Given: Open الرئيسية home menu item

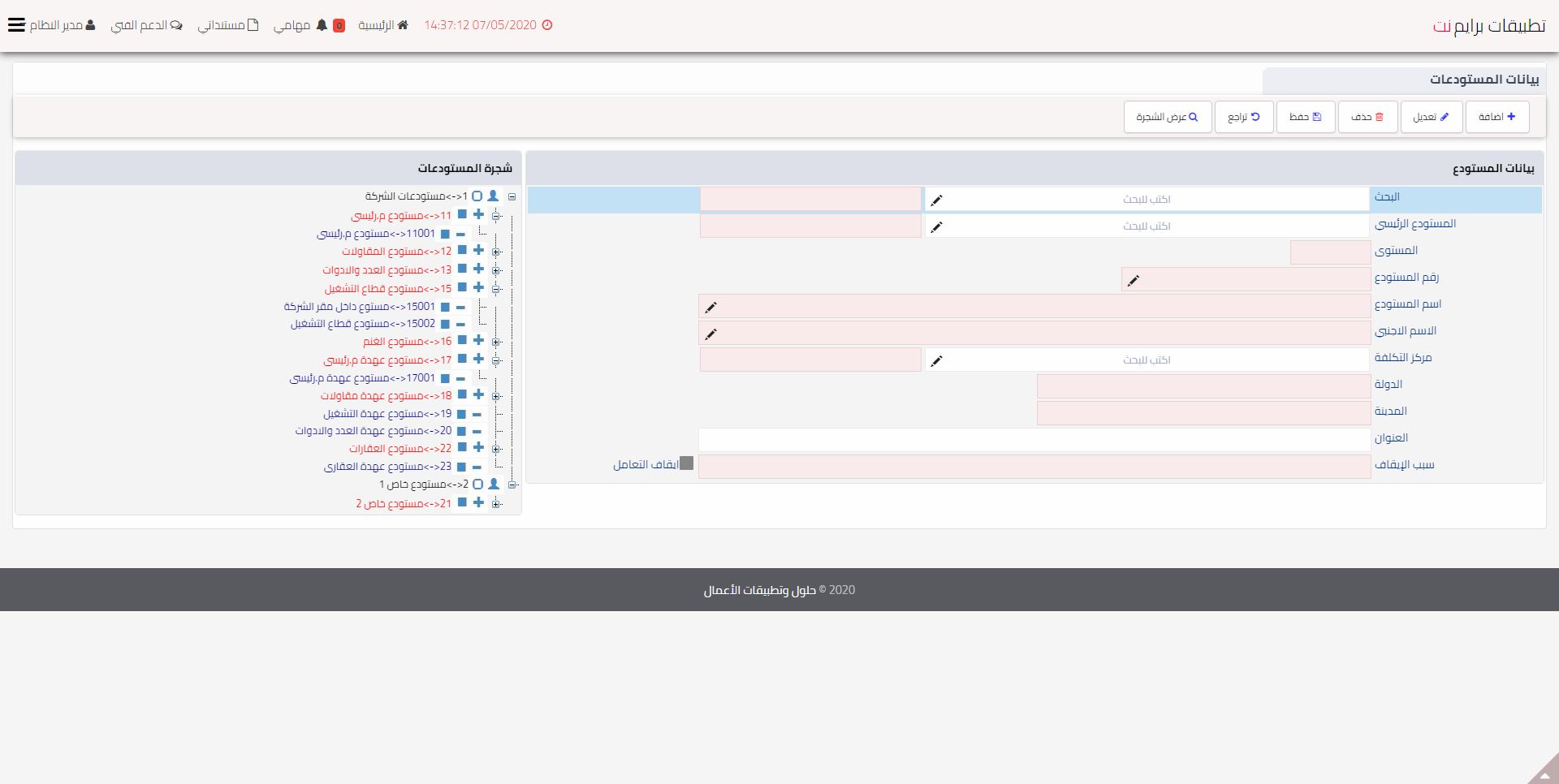Looking at the screenshot, I should (x=383, y=25).
